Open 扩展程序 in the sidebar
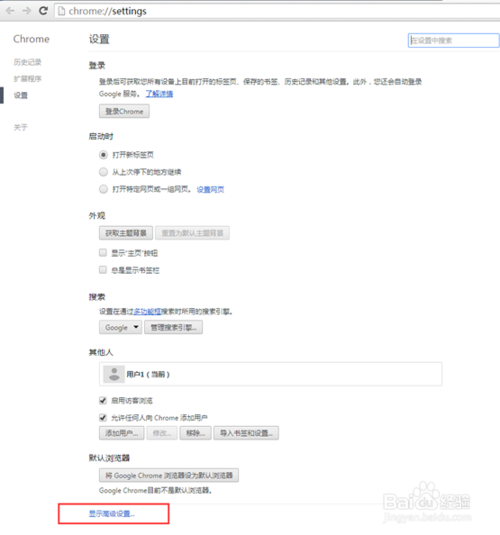This screenshot has width=500, height=535. click(28, 79)
